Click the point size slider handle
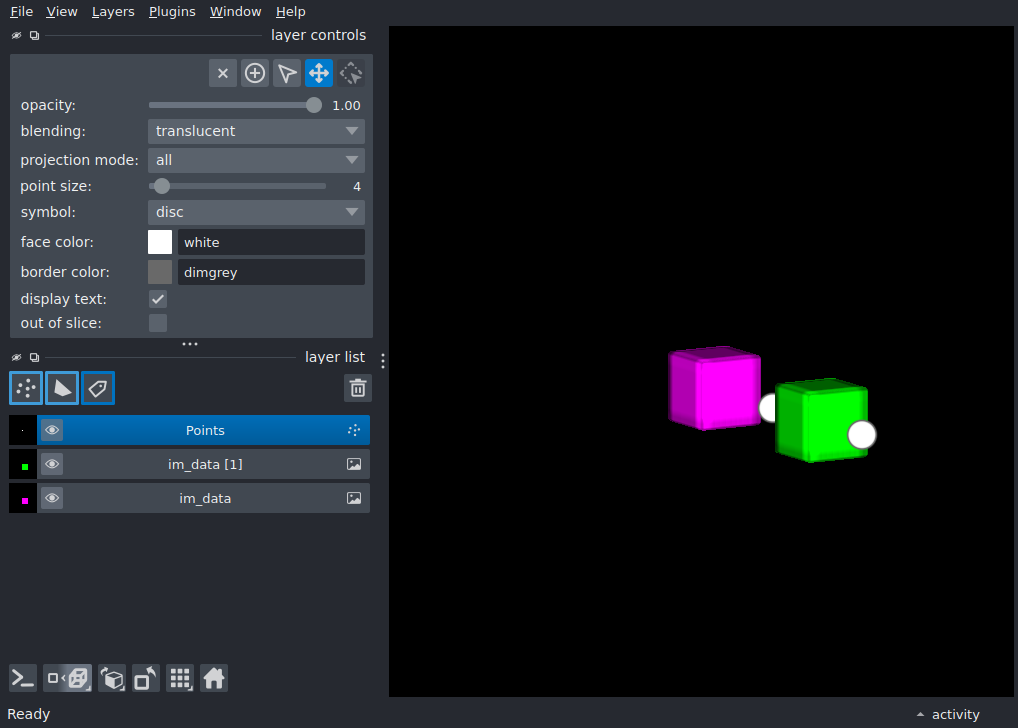This screenshot has width=1018, height=728. click(162, 186)
